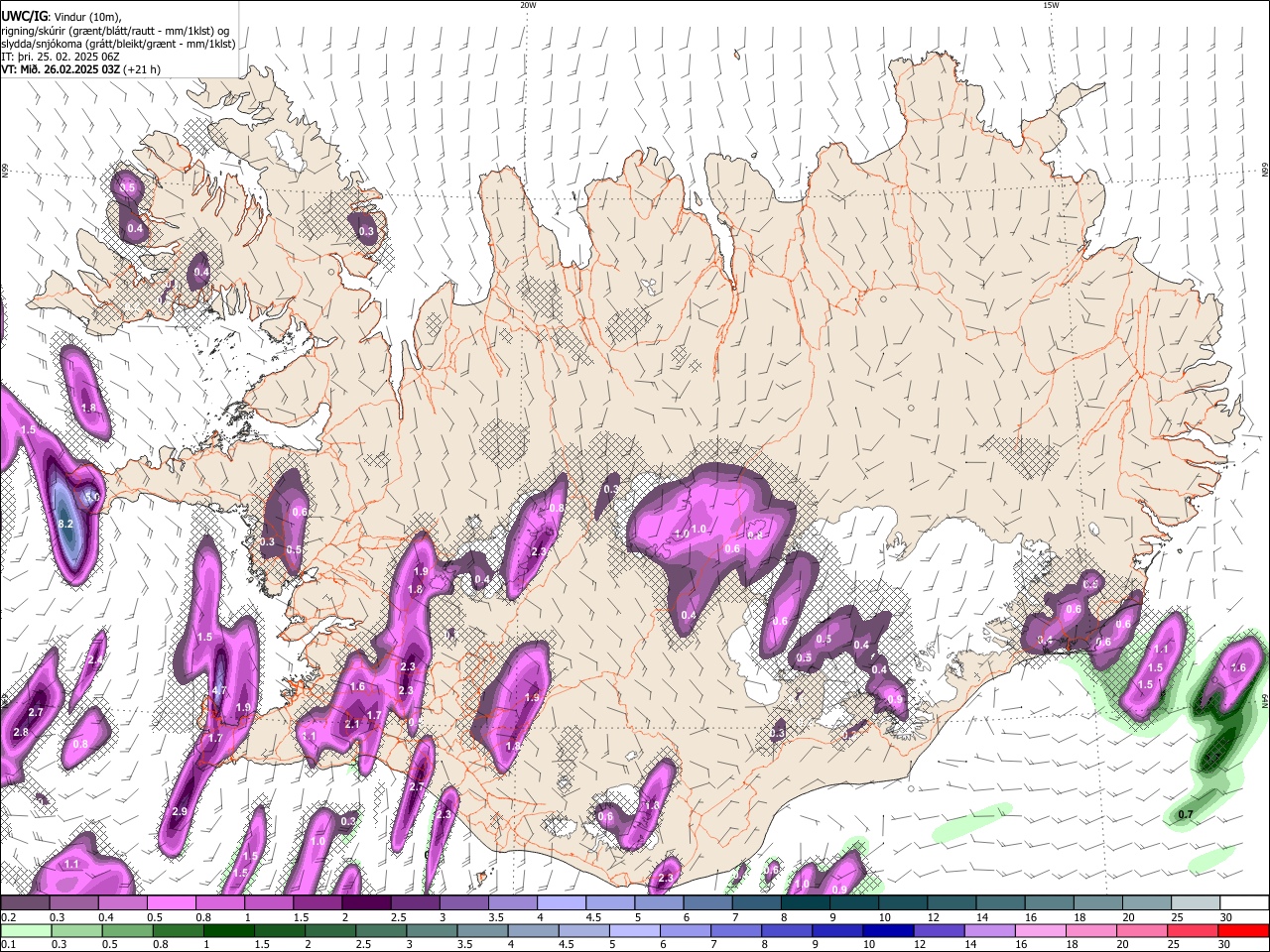Click the darkest green 1 mm rain swatch
Image resolution: width=1270 pixels, height=952 pixels.
(x=228, y=930)
